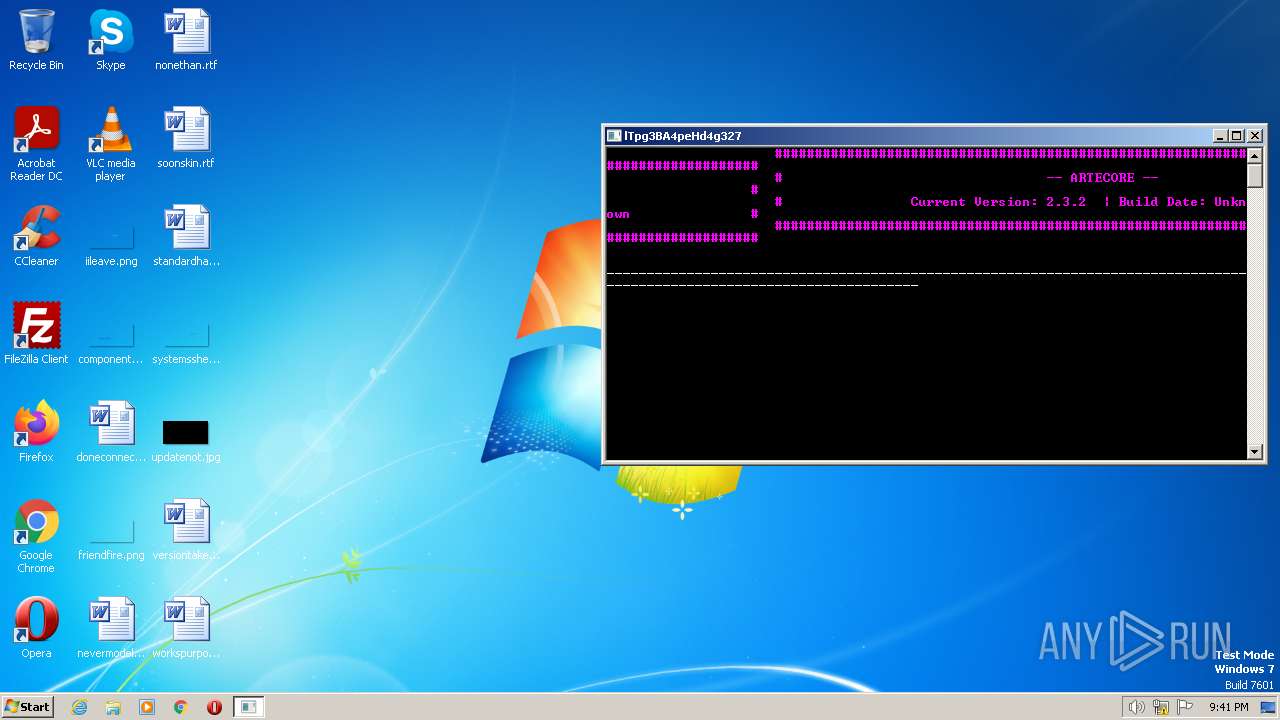
Task: Close the lTpg3BA4peHd4g327 console window
Action: (x=1255, y=136)
